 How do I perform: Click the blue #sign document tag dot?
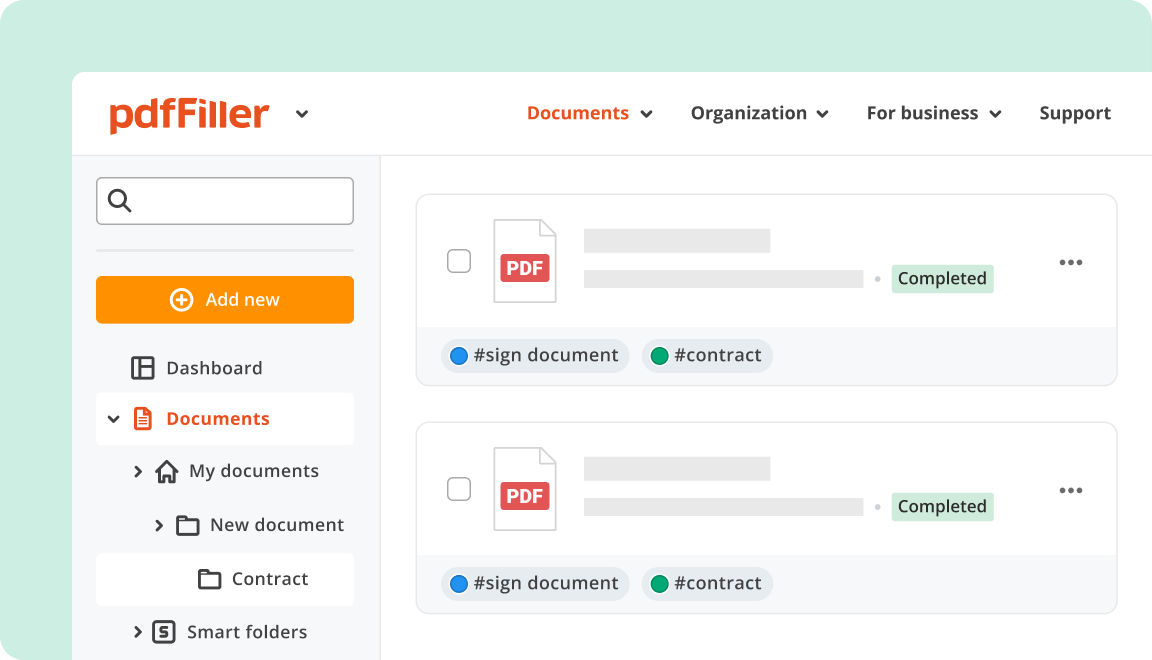458,355
